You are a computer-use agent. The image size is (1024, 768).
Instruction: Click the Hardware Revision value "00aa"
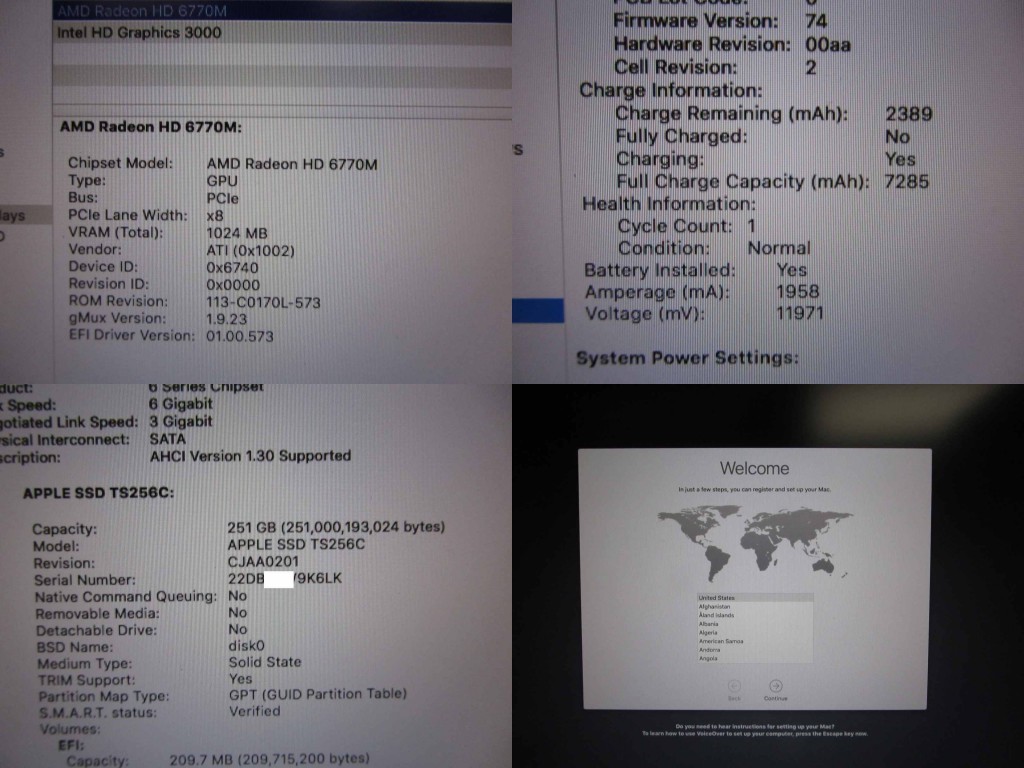click(828, 44)
